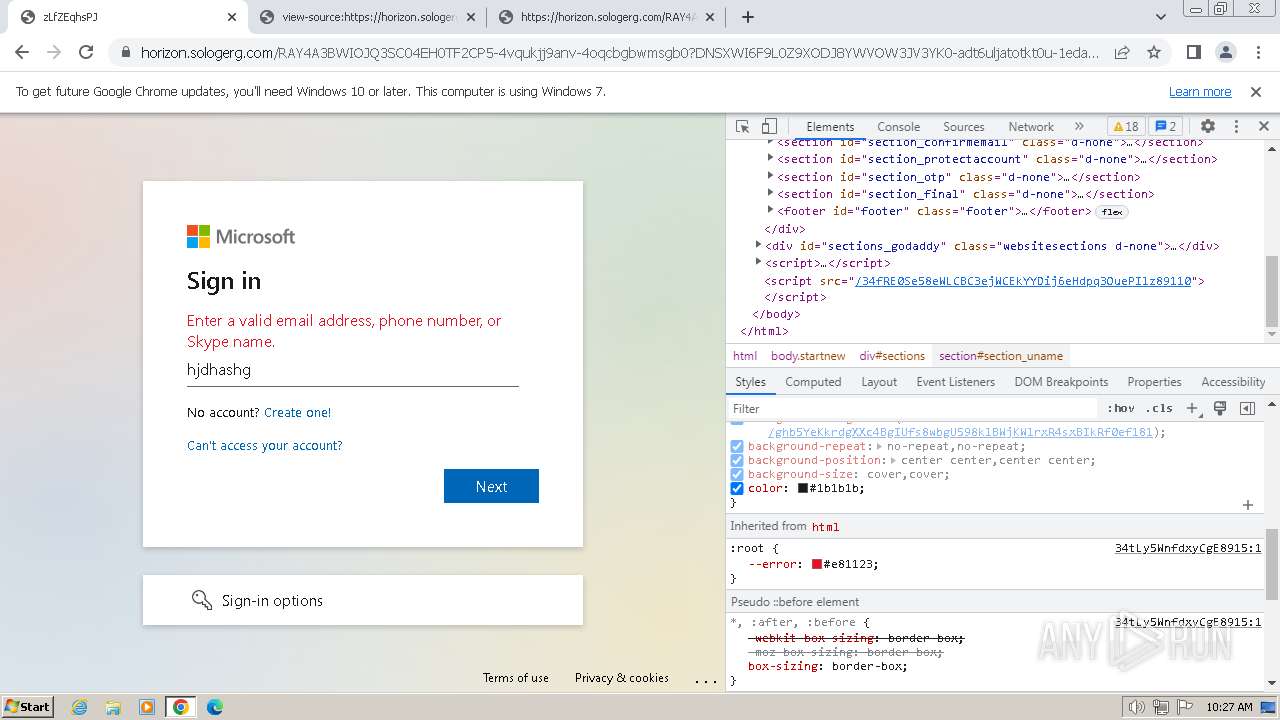The width and height of the screenshot is (1280, 720).
Task: Add a property using the plus in the style rule
Action: pyautogui.click(x=1247, y=505)
